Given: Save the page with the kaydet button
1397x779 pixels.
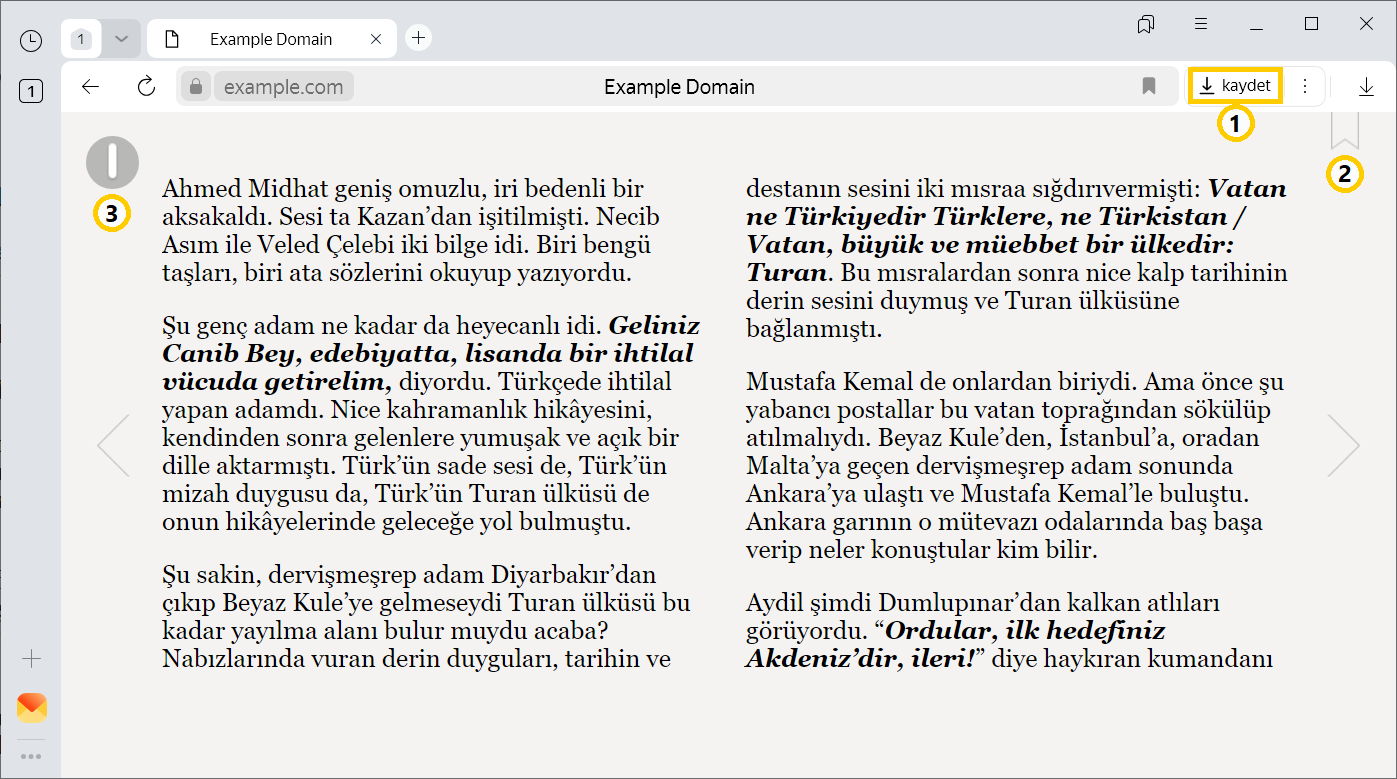Looking at the screenshot, I should tap(1235, 86).
